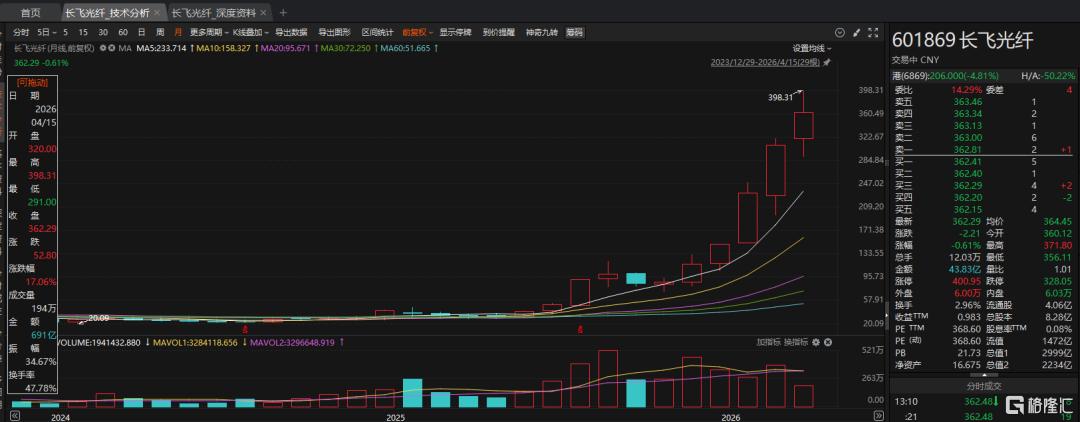1080x422 pixels.
Task: Open volume indicator settings gear icon
Action: coord(816,341)
